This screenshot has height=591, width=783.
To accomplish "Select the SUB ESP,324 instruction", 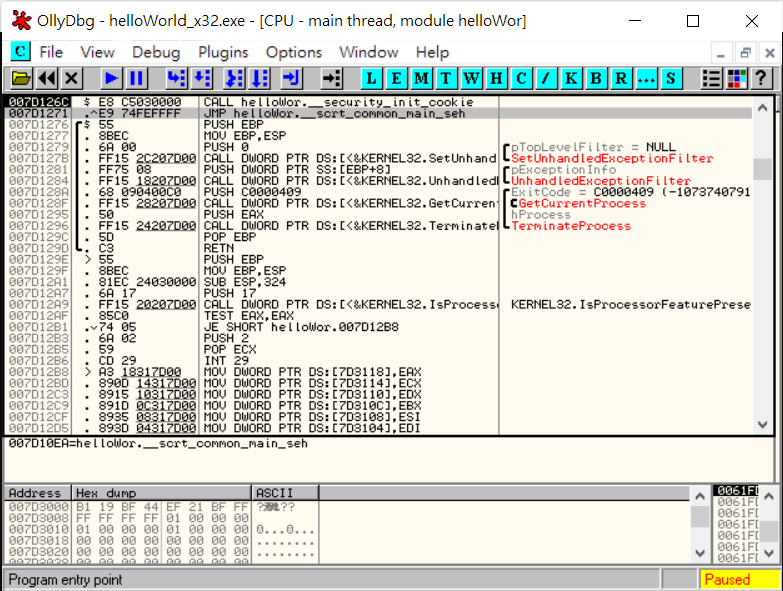I will coord(245,282).
